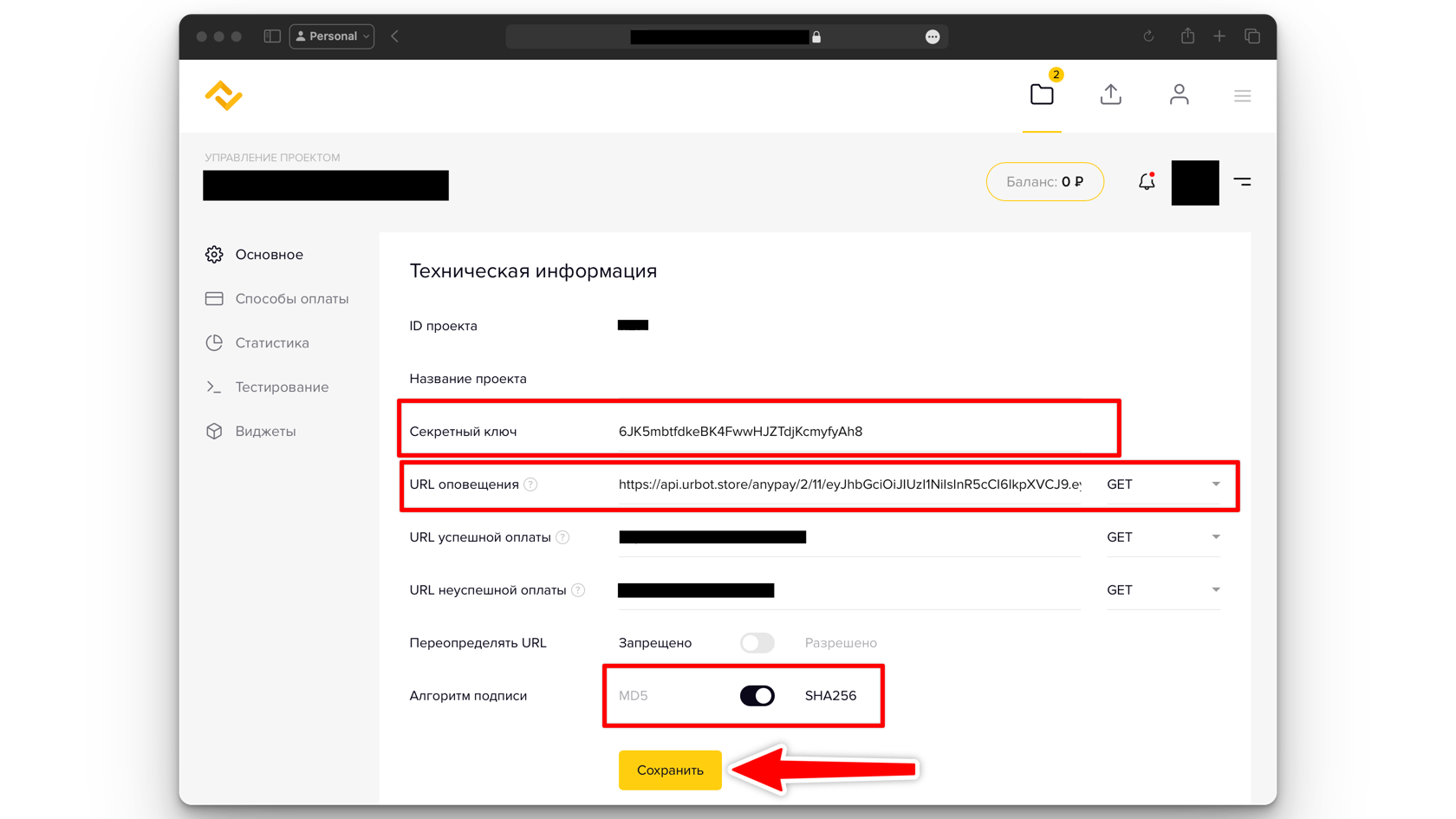Click the URL оповещения input field
The image size is (1456, 819).
tap(849, 484)
